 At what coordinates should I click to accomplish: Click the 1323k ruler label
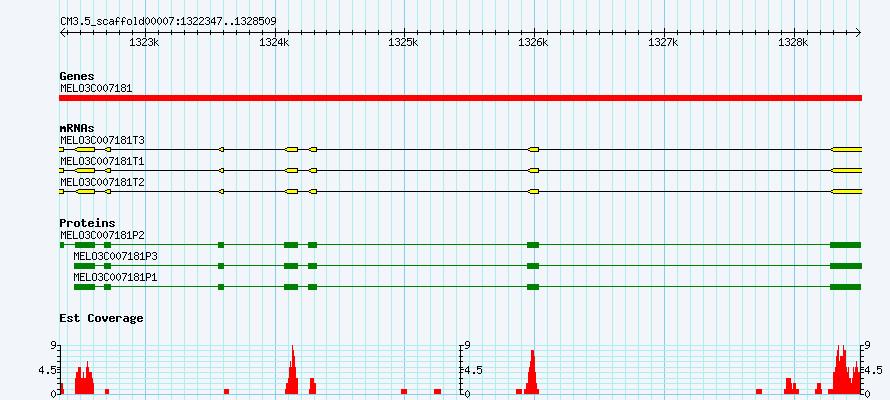point(145,42)
